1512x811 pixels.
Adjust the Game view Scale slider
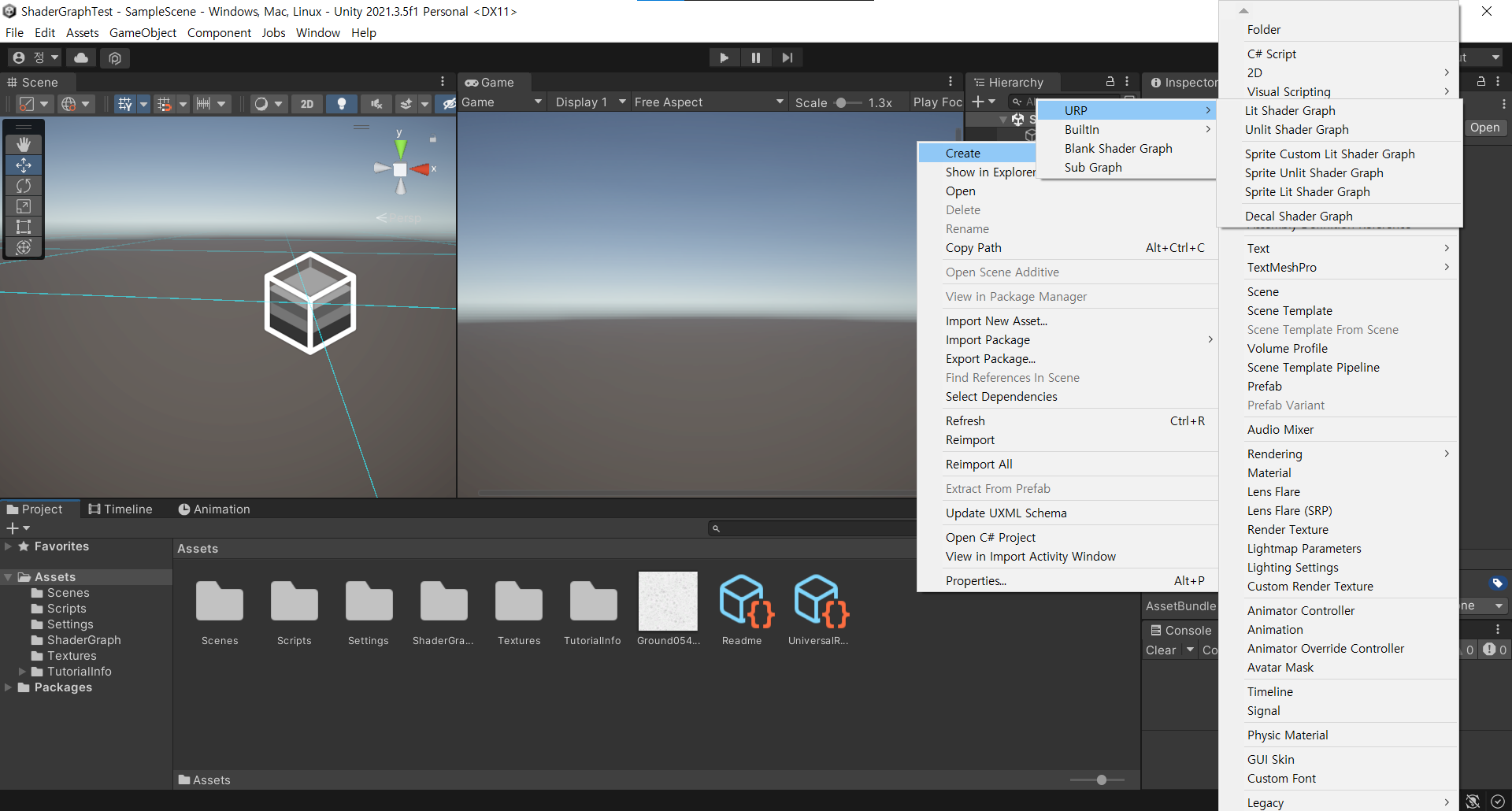(x=848, y=102)
